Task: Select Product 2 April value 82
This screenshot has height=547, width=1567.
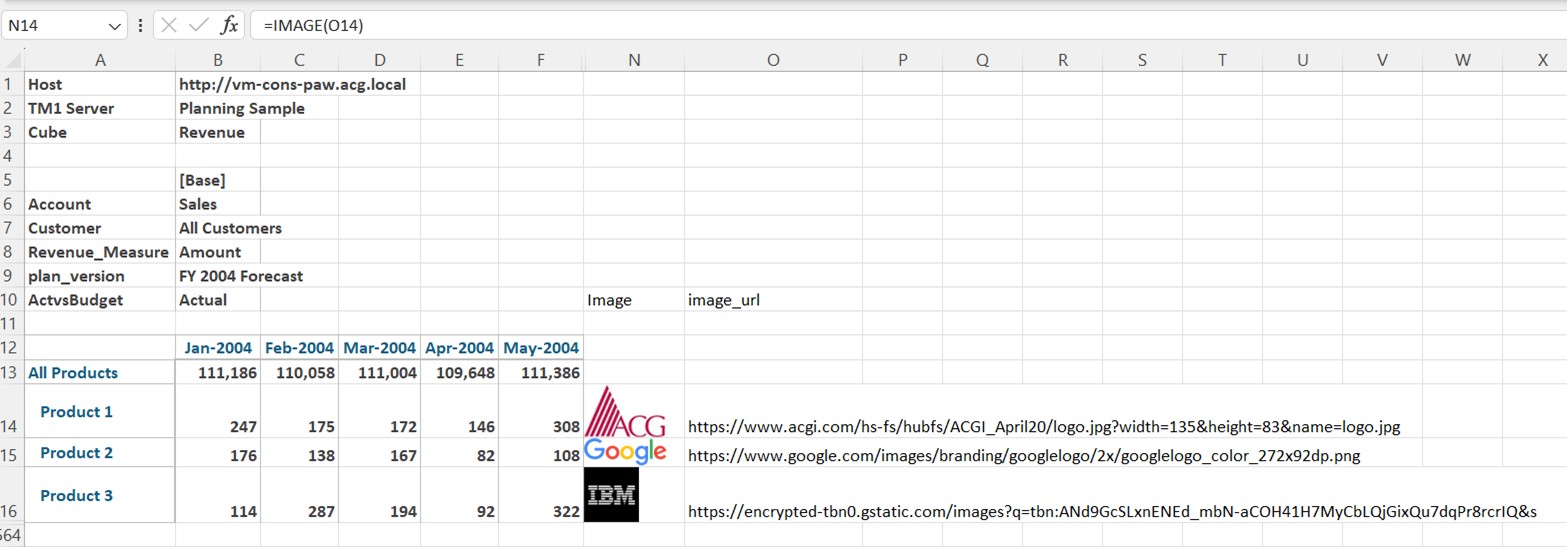Action: tap(460, 452)
